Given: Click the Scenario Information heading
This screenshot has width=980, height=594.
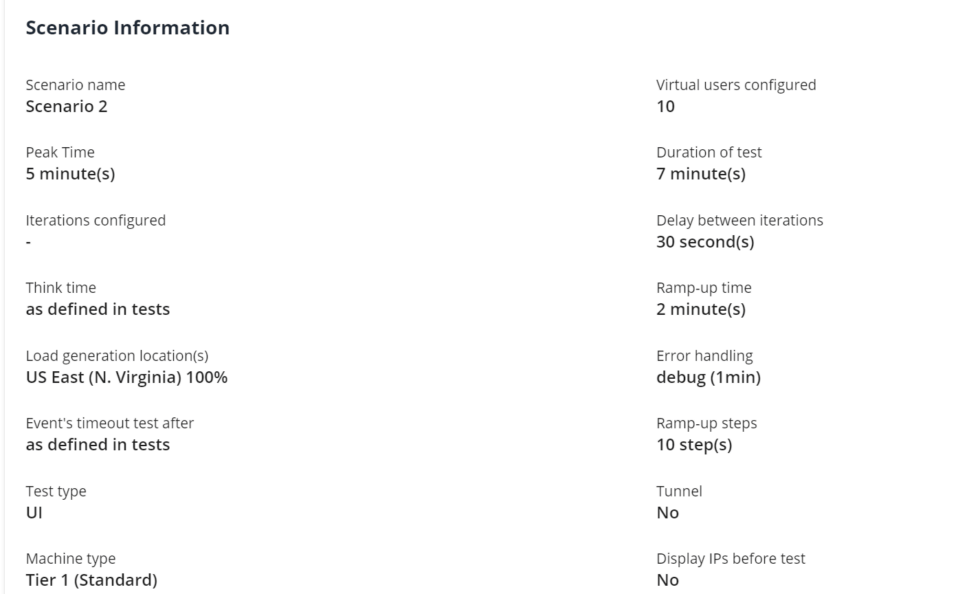Looking at the screenshot, I should pos(127,28).
